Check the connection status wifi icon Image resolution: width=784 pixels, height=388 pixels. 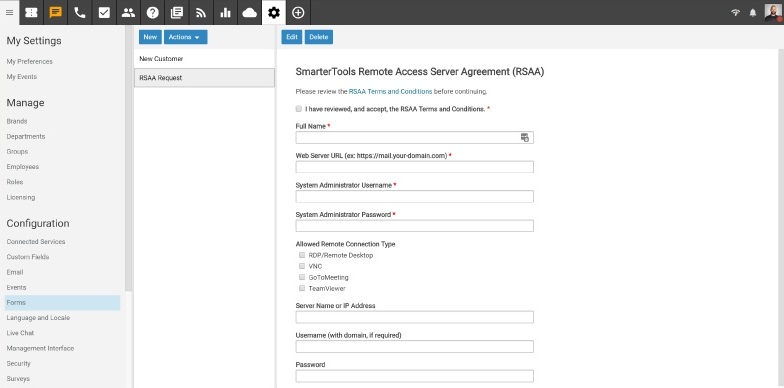(x=735, y=12)
